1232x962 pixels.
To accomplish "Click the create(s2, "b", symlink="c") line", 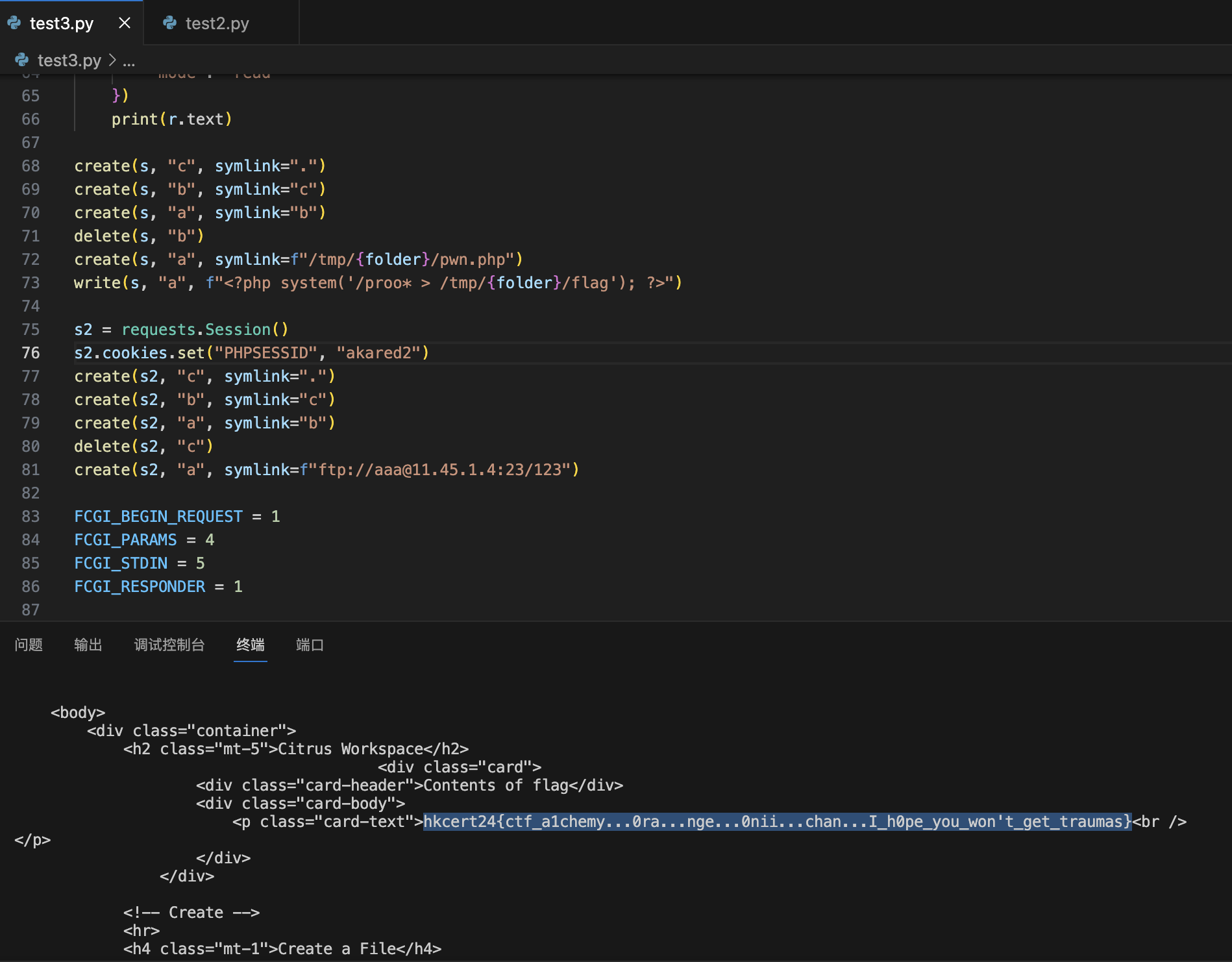I will pyautogui.click(x=204, y=399).
